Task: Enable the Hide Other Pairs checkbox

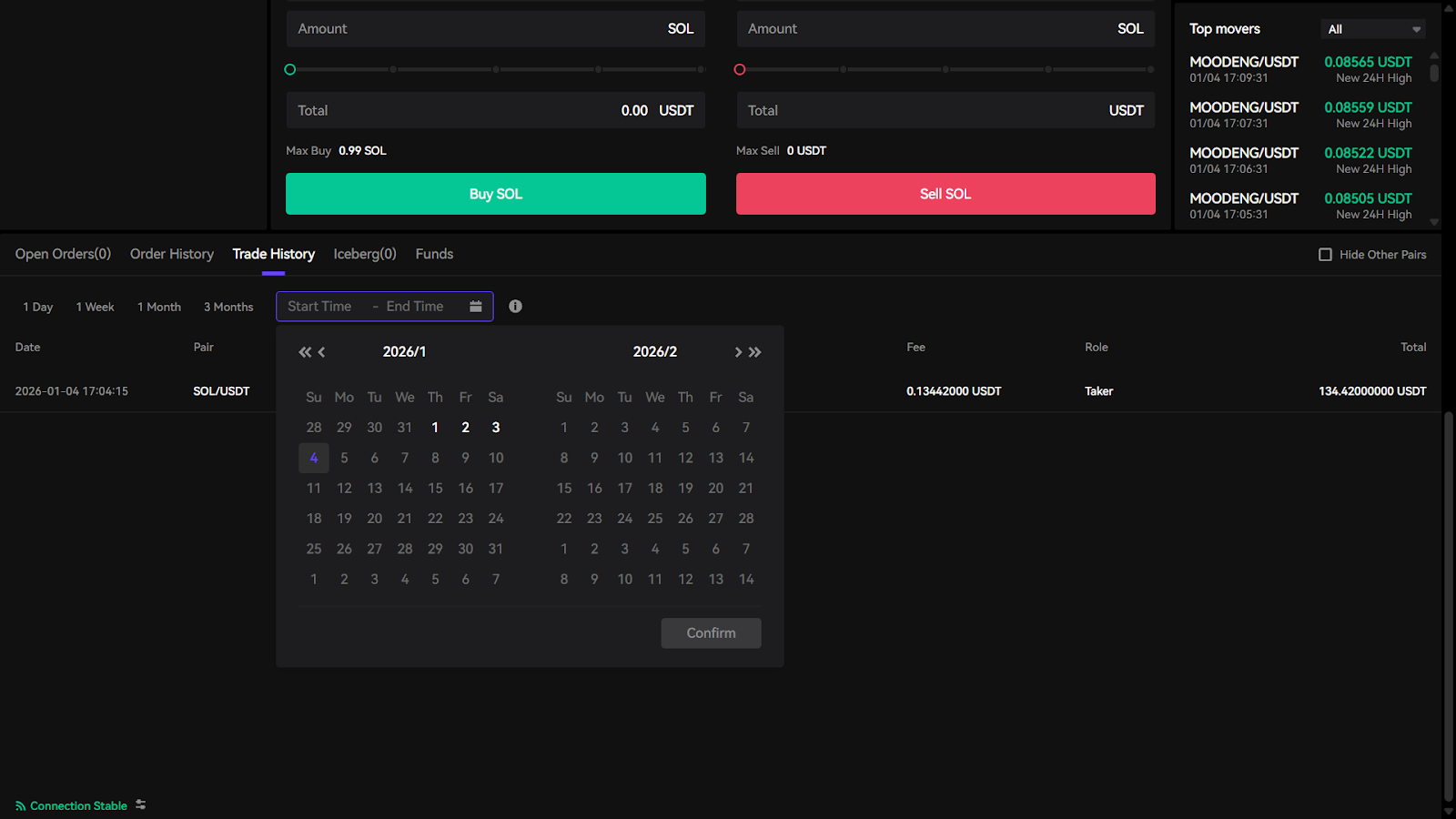Action: (x=1325, y=255)
